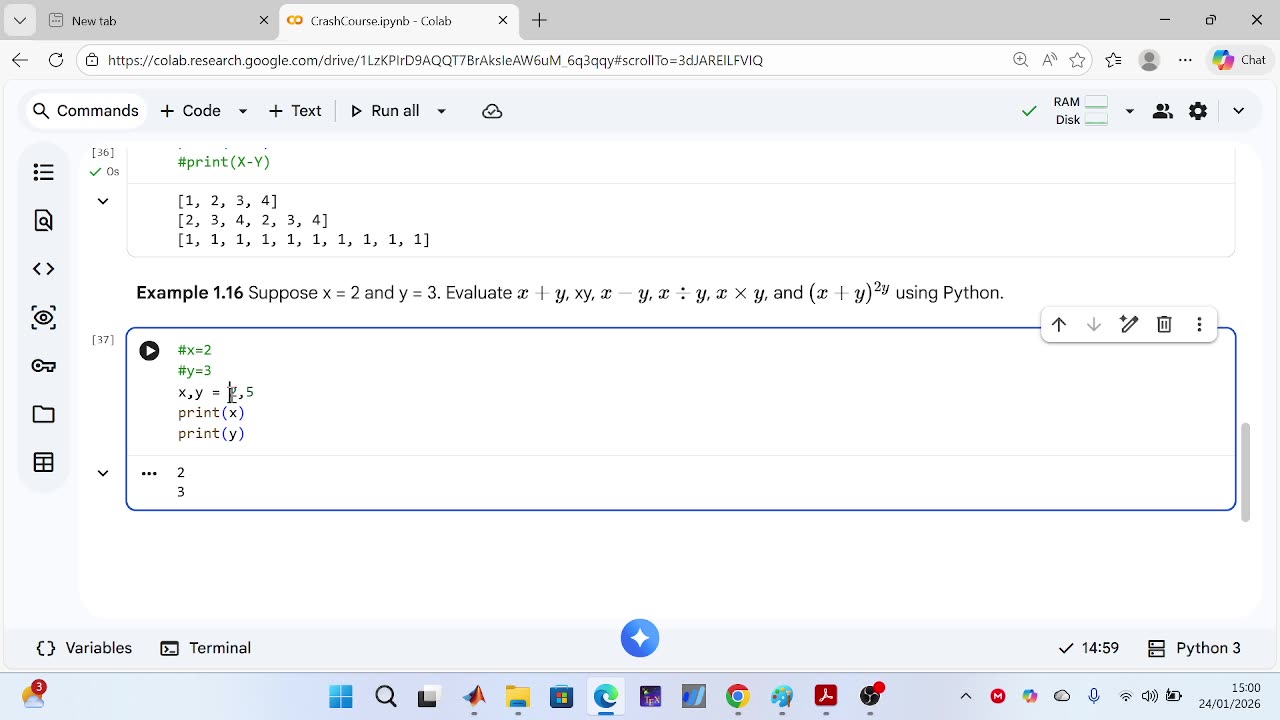Open the Code snippets sidebar icon

pyautogui.click(x=43, y=269)
